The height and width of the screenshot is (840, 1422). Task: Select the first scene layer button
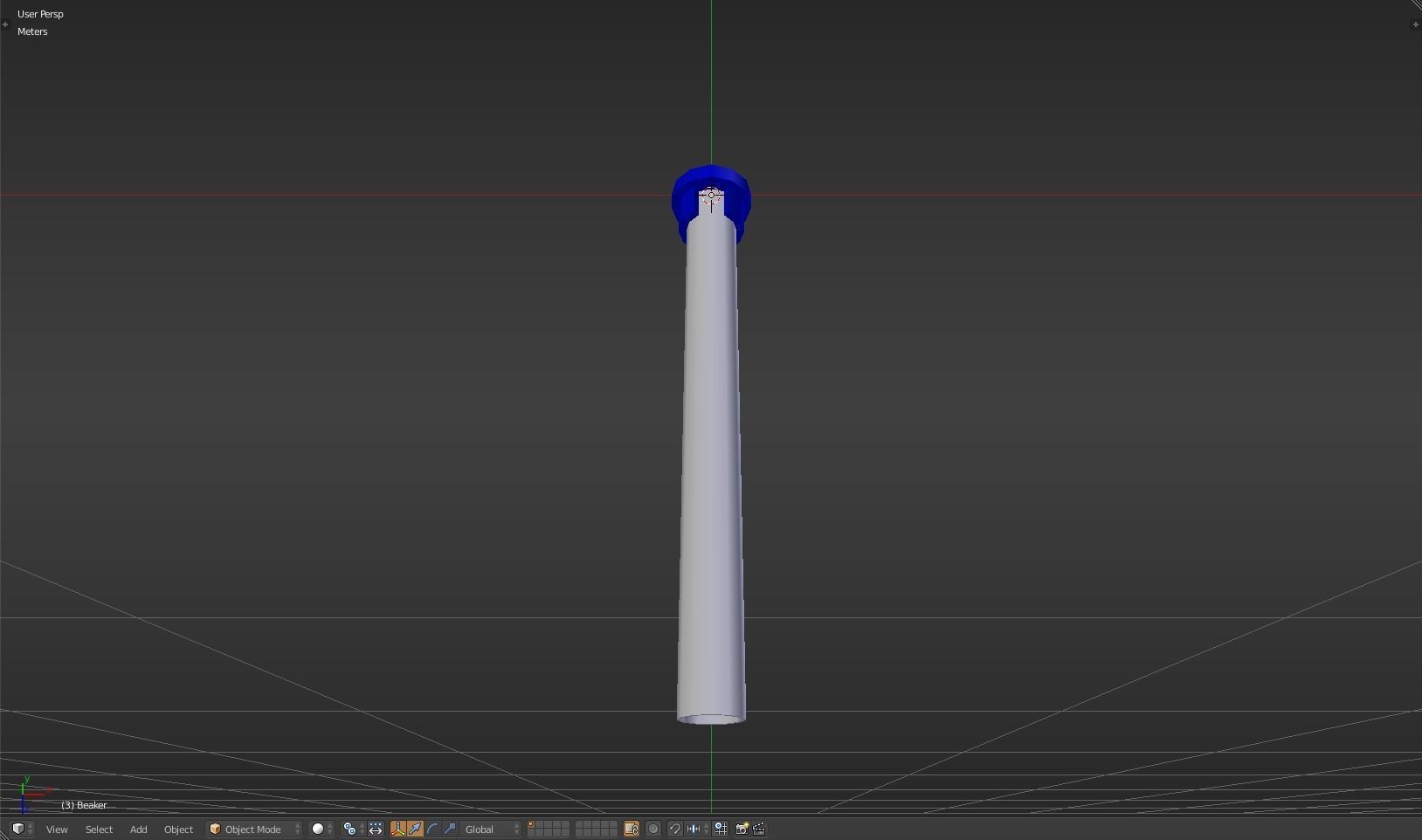(531, 825)
